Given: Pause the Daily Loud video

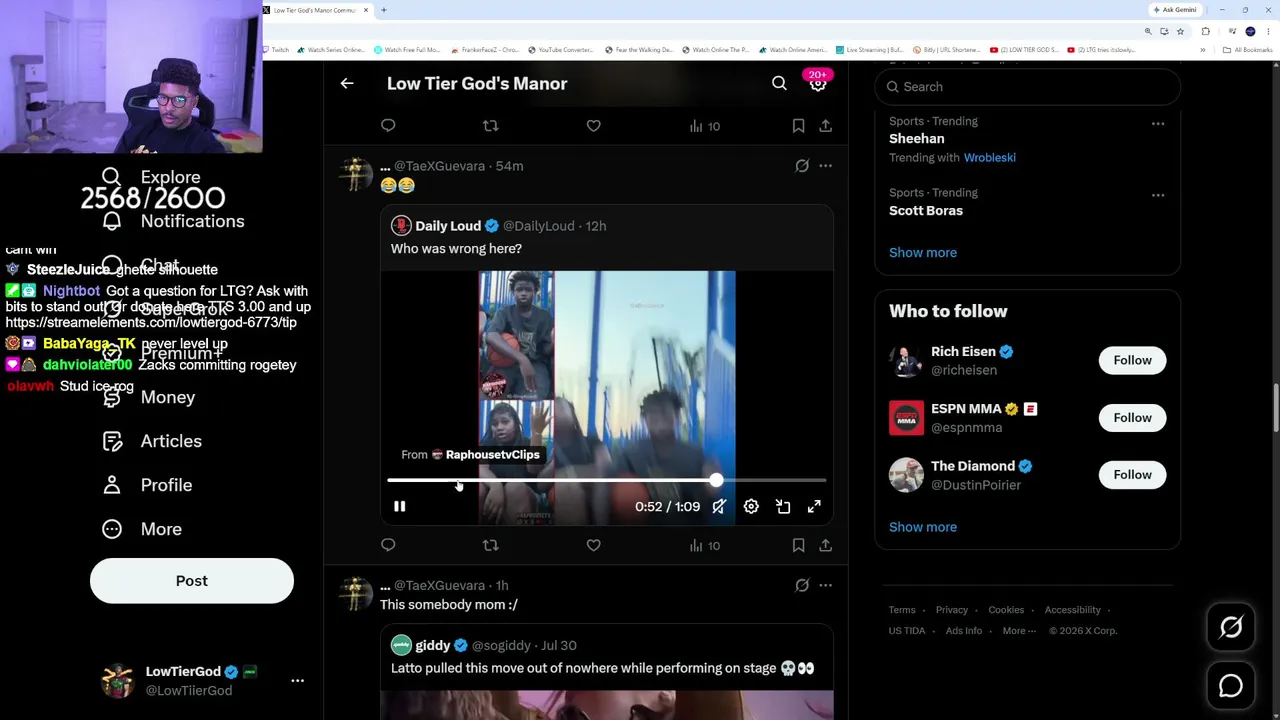Looking at the screenshot, I should tap(399, 507).
